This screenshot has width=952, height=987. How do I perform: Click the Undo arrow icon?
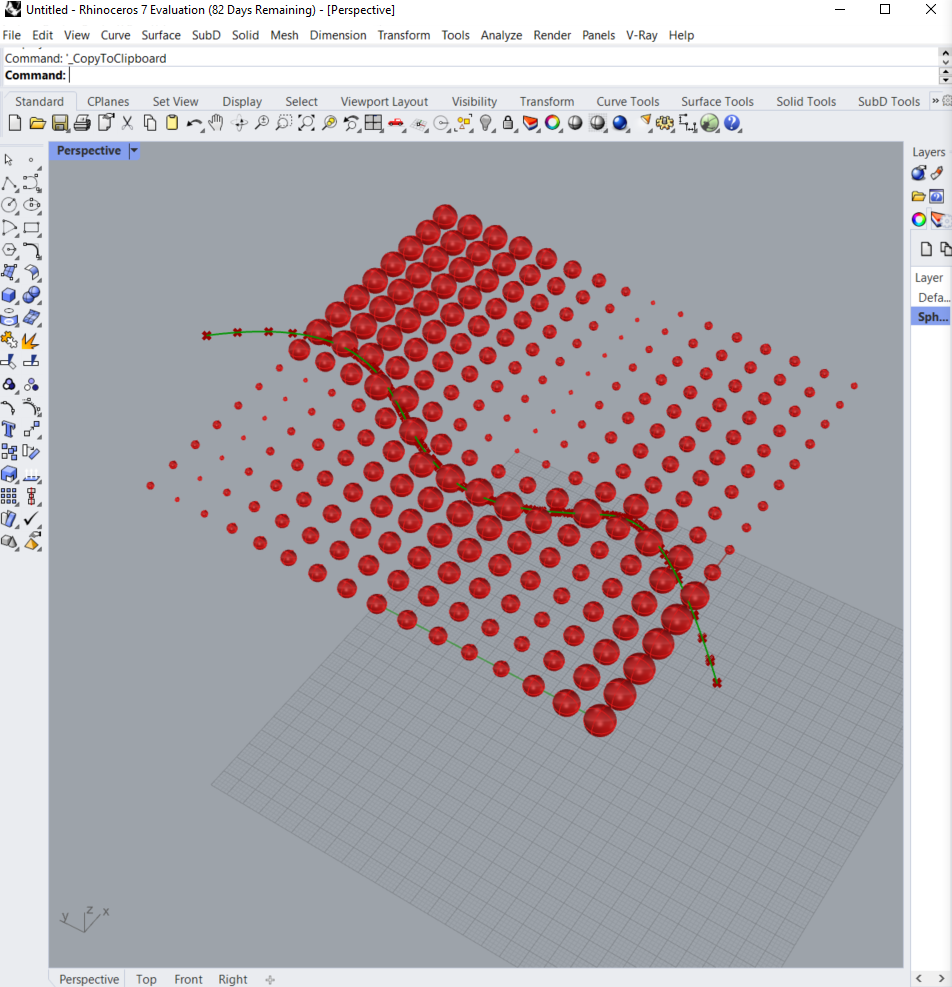(x=194, y=123)
